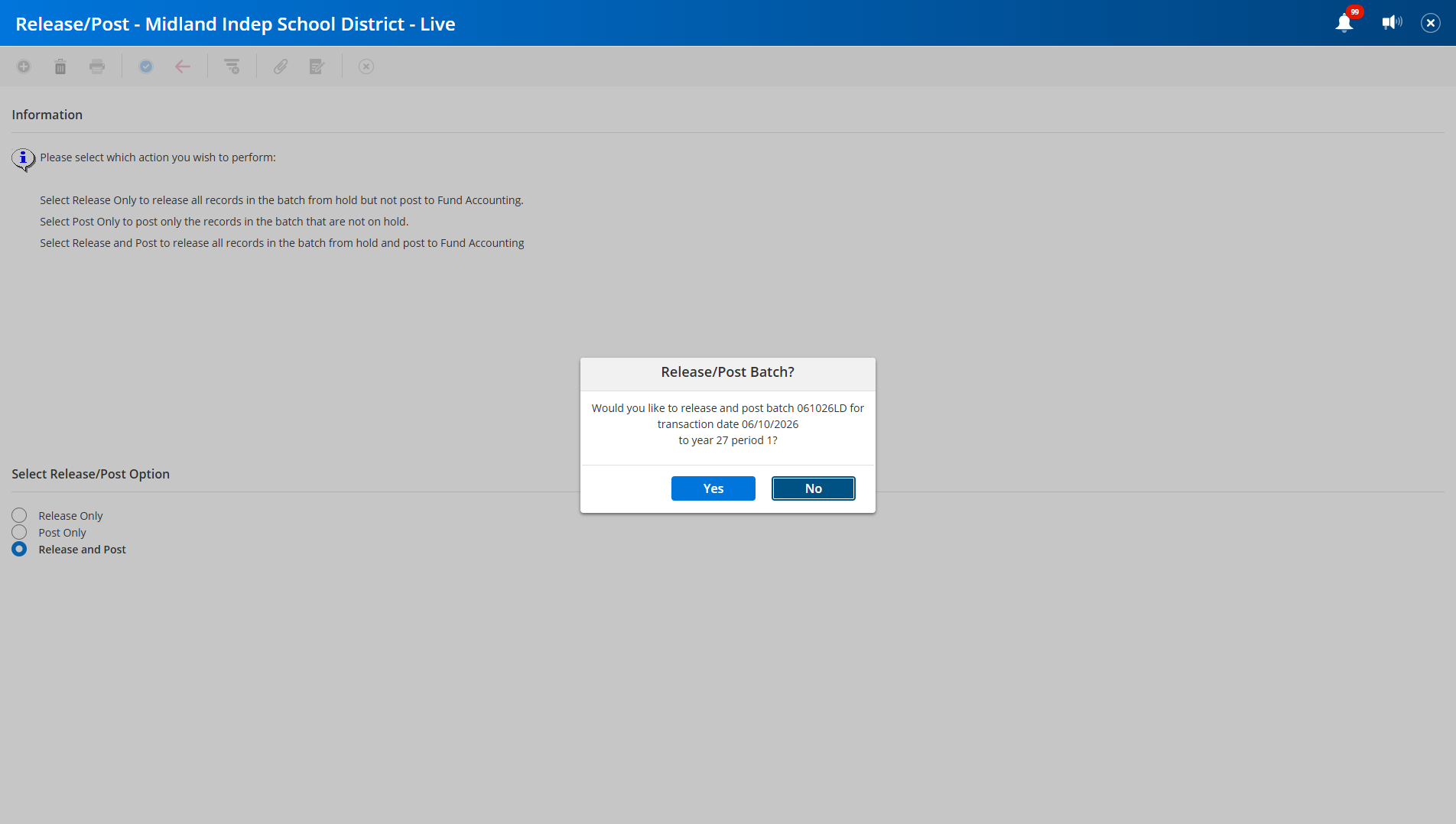The height and width of the screenshot is (824, 1456).
Task: Close the Release/Post window
Action: [1431, 23]
